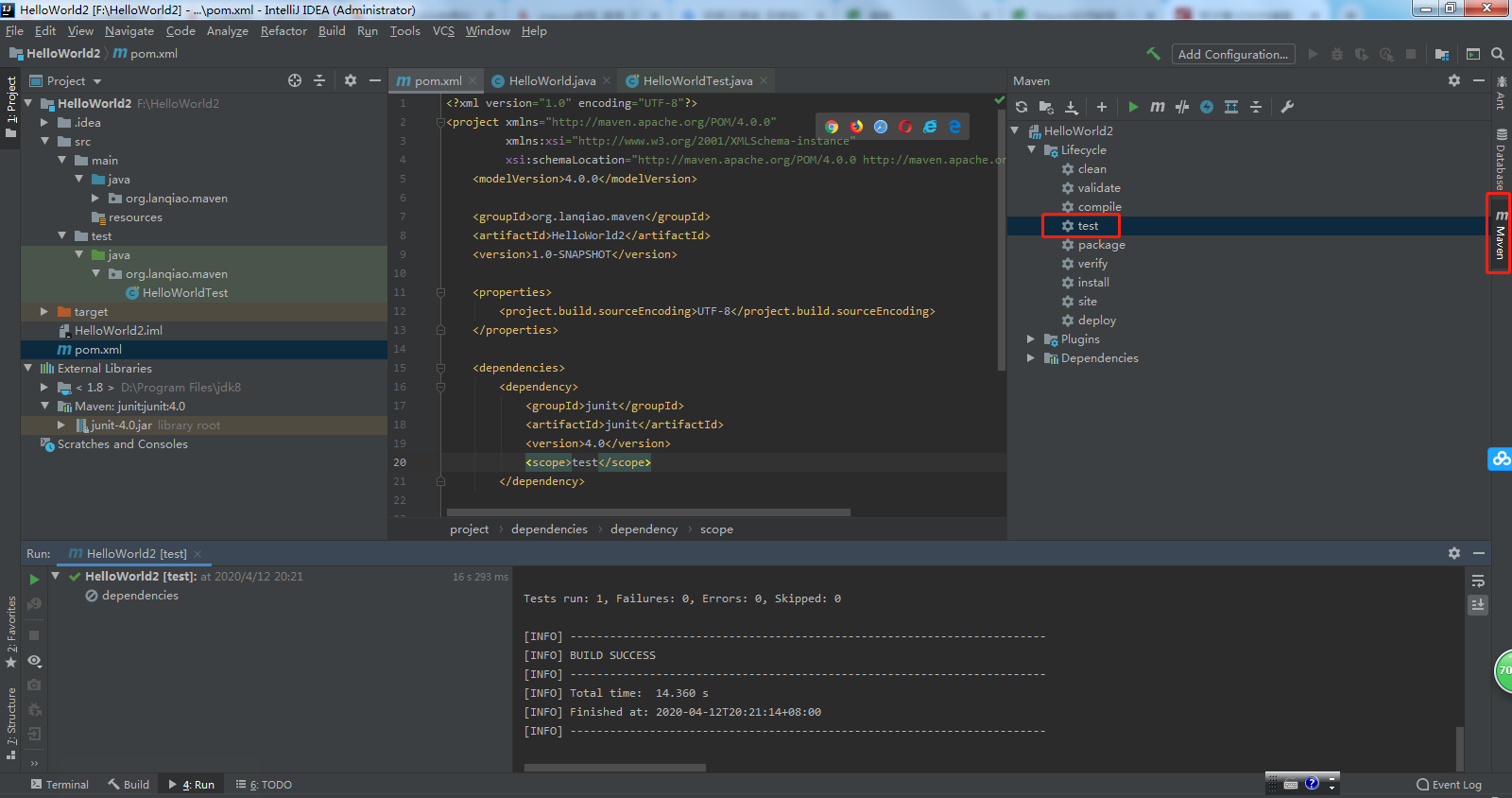This screenshot has width=1512, height=798.
Task: Execute Maven Goal via the m icon
Action: pos(1158,107)
